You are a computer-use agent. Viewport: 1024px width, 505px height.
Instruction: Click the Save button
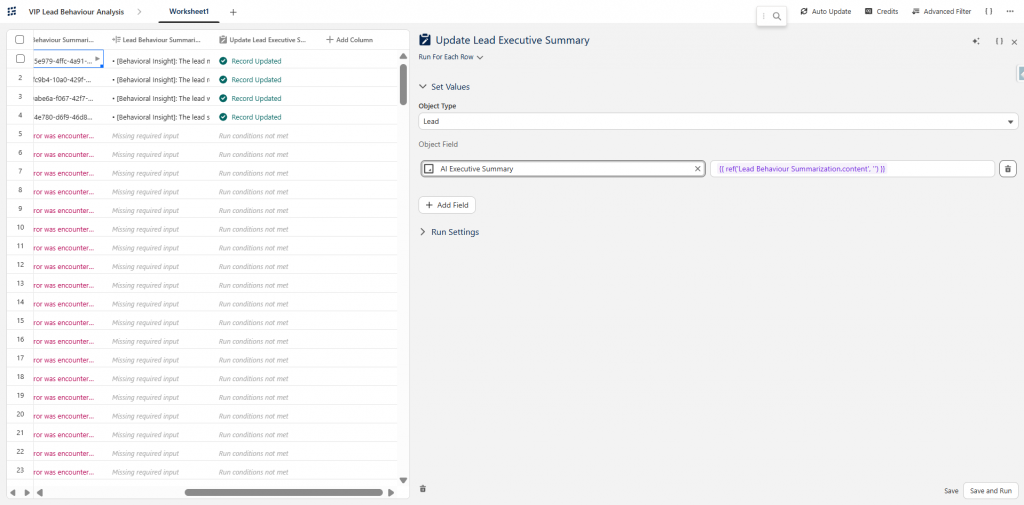click(951, 491)
